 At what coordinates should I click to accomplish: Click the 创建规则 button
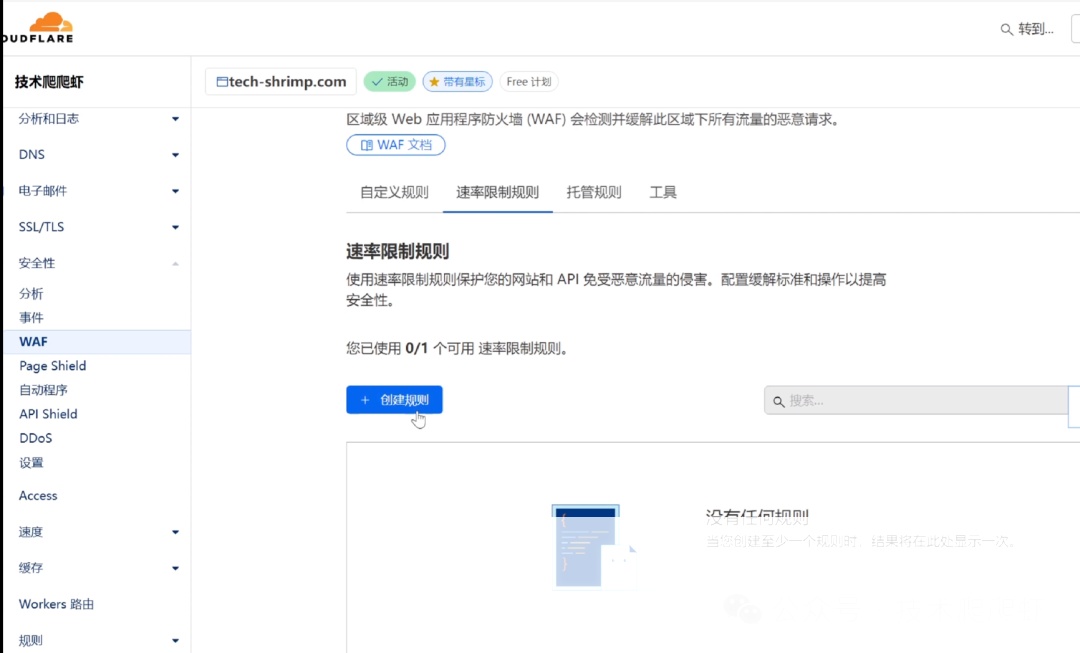[394, 400]
